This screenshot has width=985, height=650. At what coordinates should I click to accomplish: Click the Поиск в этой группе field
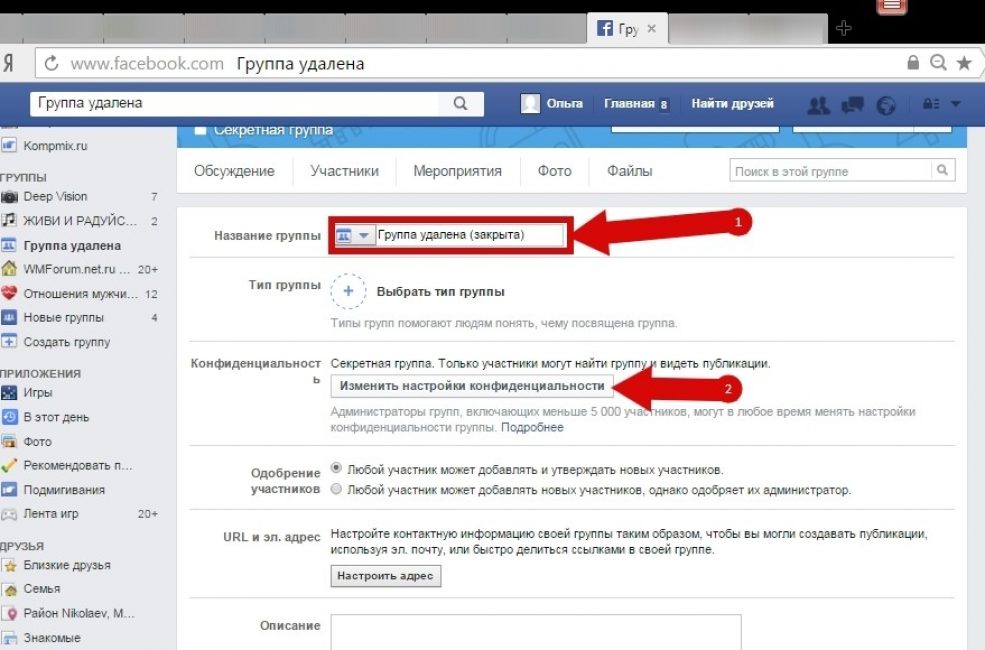pos(830,171)
